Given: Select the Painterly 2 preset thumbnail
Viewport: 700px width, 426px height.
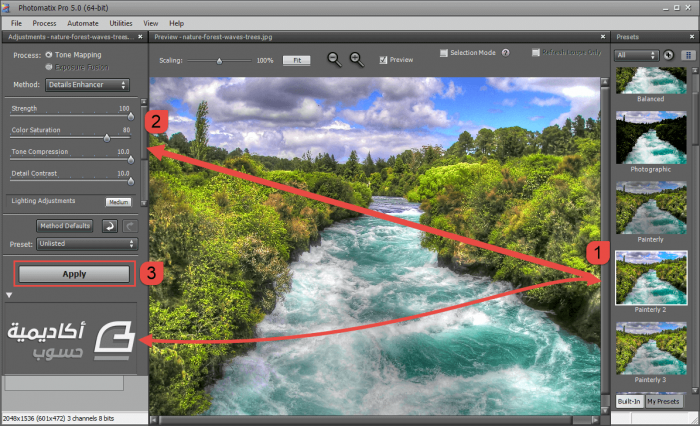Looking at the screenshot, I should pos(651,278).
